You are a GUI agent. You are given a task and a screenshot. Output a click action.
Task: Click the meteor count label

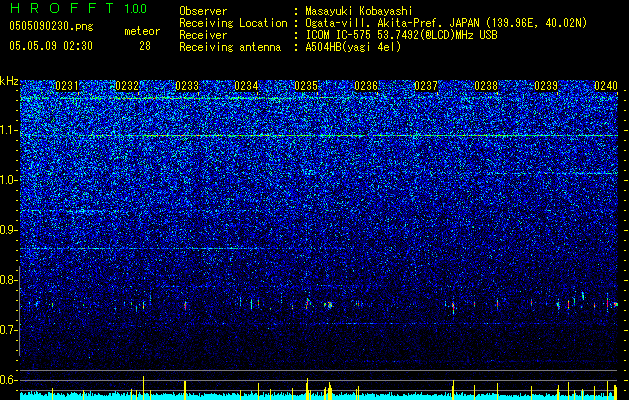pyautogui.click(x=142, y=31)
